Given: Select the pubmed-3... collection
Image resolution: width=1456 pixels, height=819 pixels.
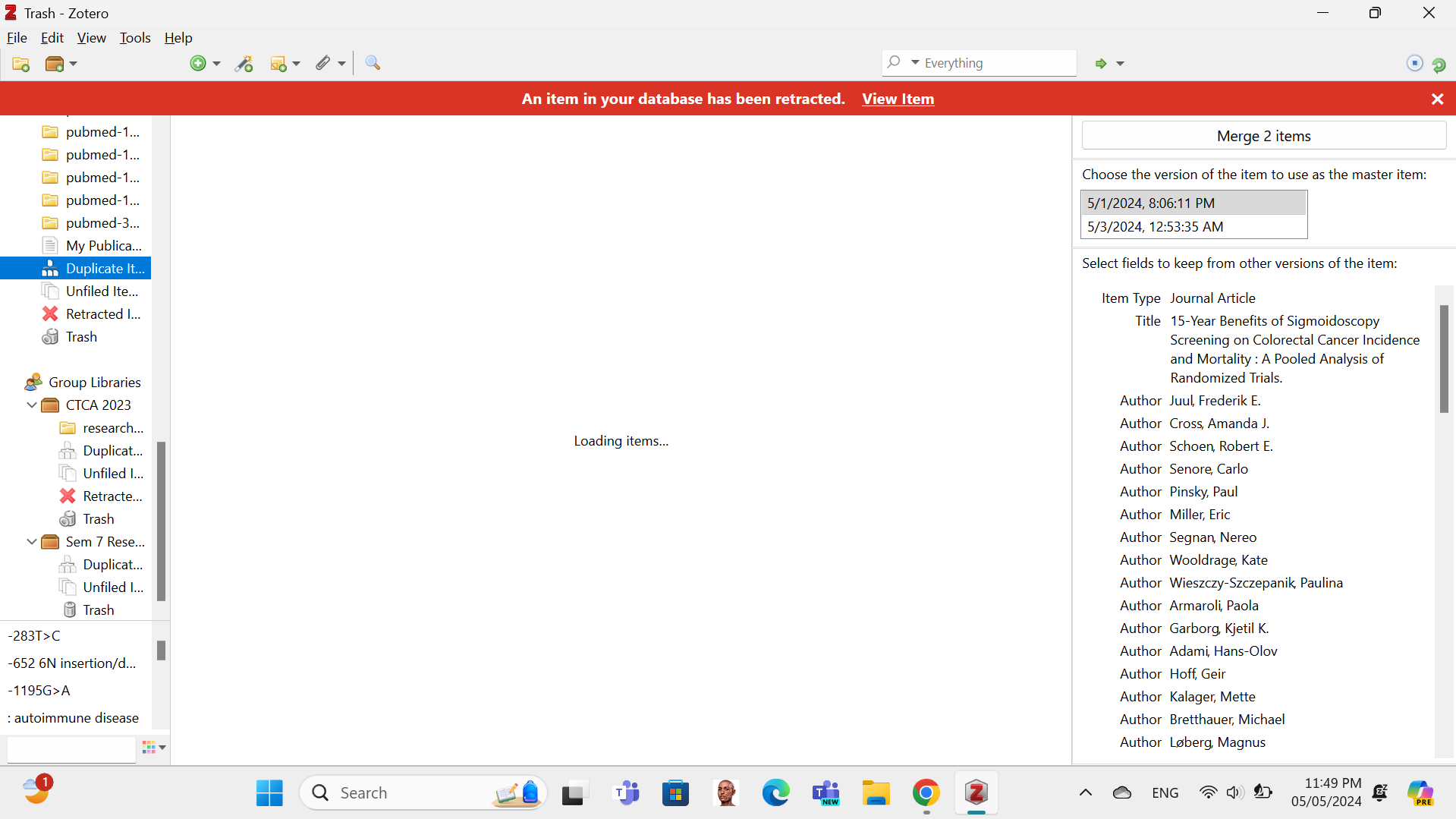Looking at the screenshot, I should [91, 222].
